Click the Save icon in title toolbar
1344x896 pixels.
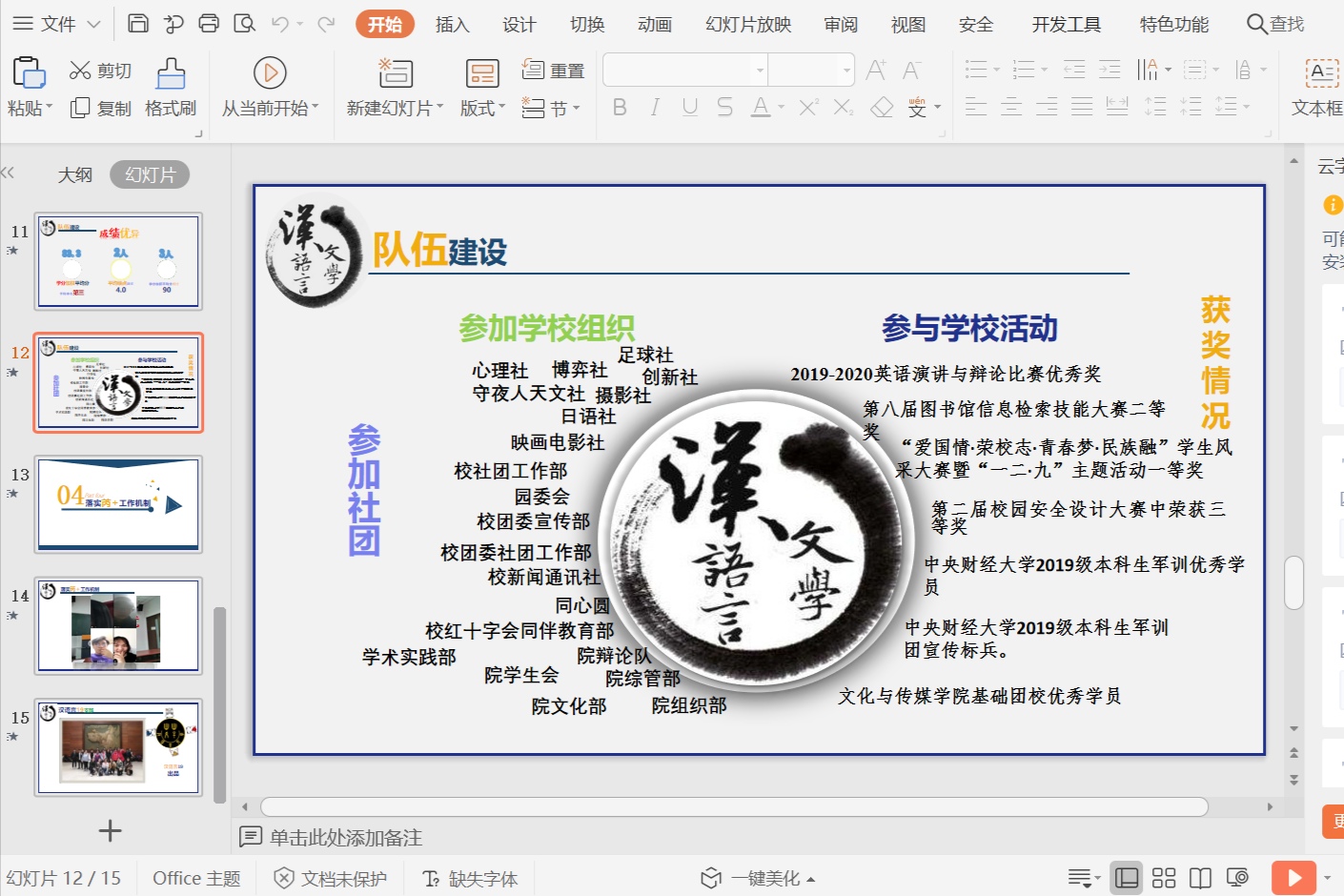click(x=138, y=24)
